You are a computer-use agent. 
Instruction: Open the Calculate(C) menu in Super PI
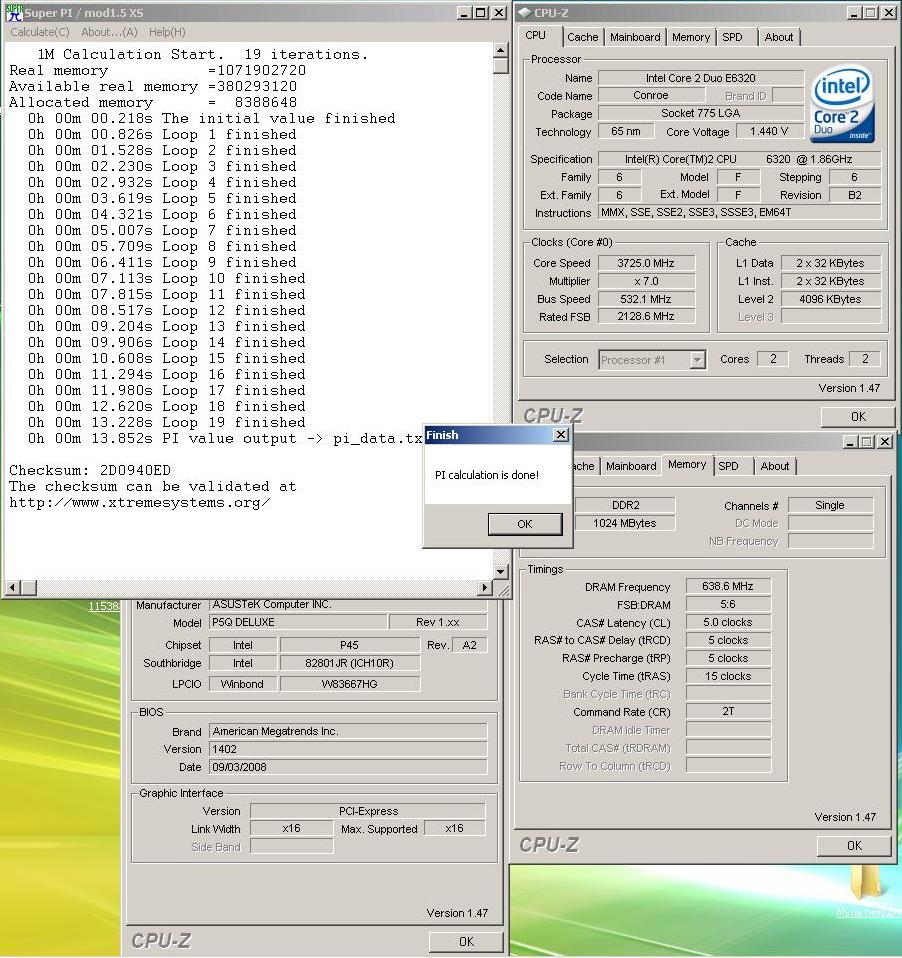tap(40, 32)
